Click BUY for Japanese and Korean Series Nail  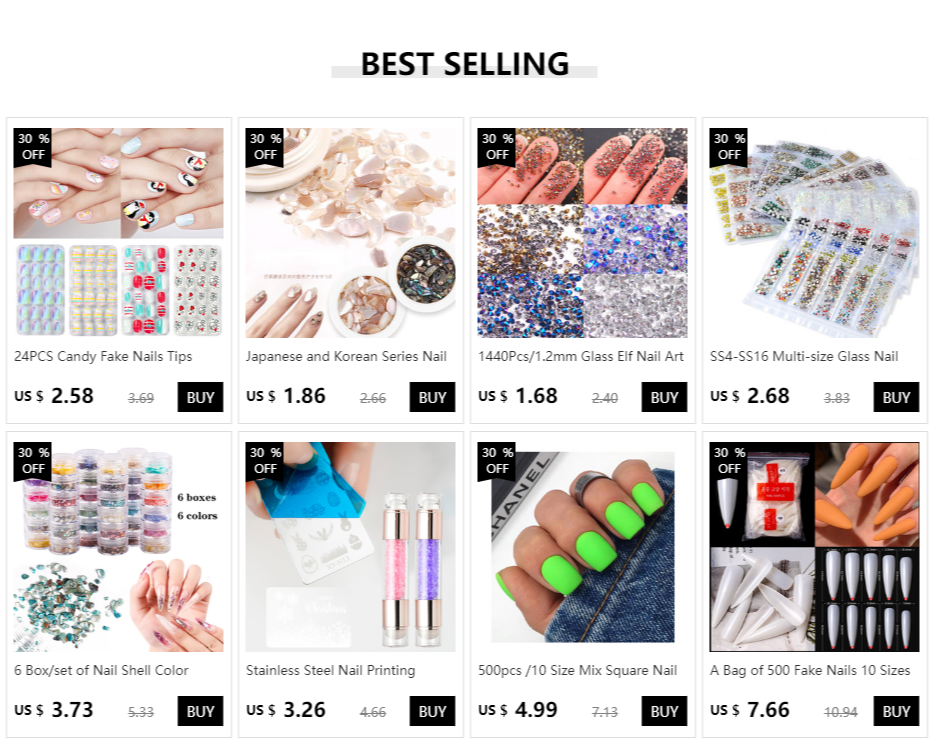[x=432, y=397]
